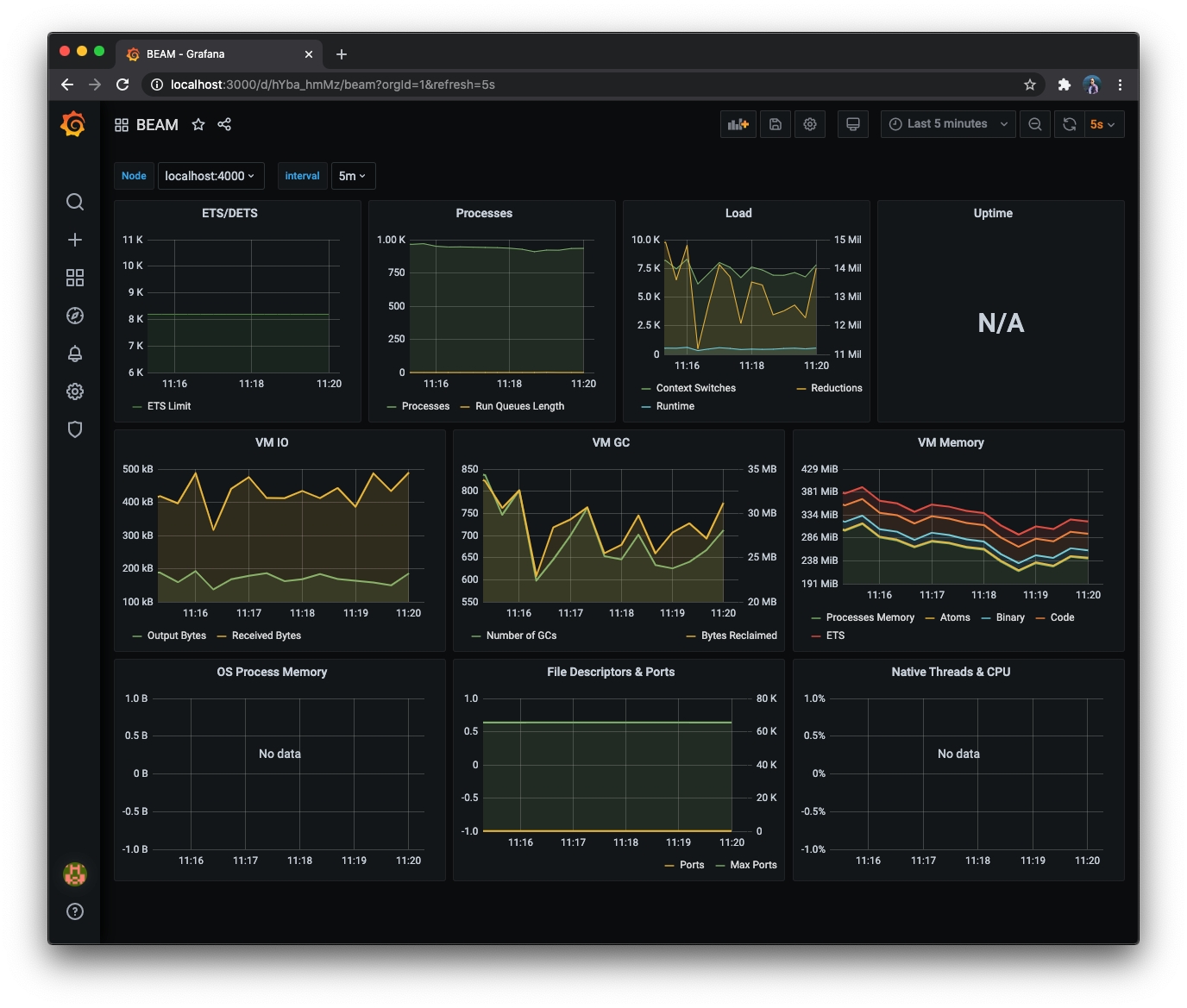Screen dimensions: 1187x1008
Task: Save dashboard using the floppy disk icon
Action: point(776,124)
